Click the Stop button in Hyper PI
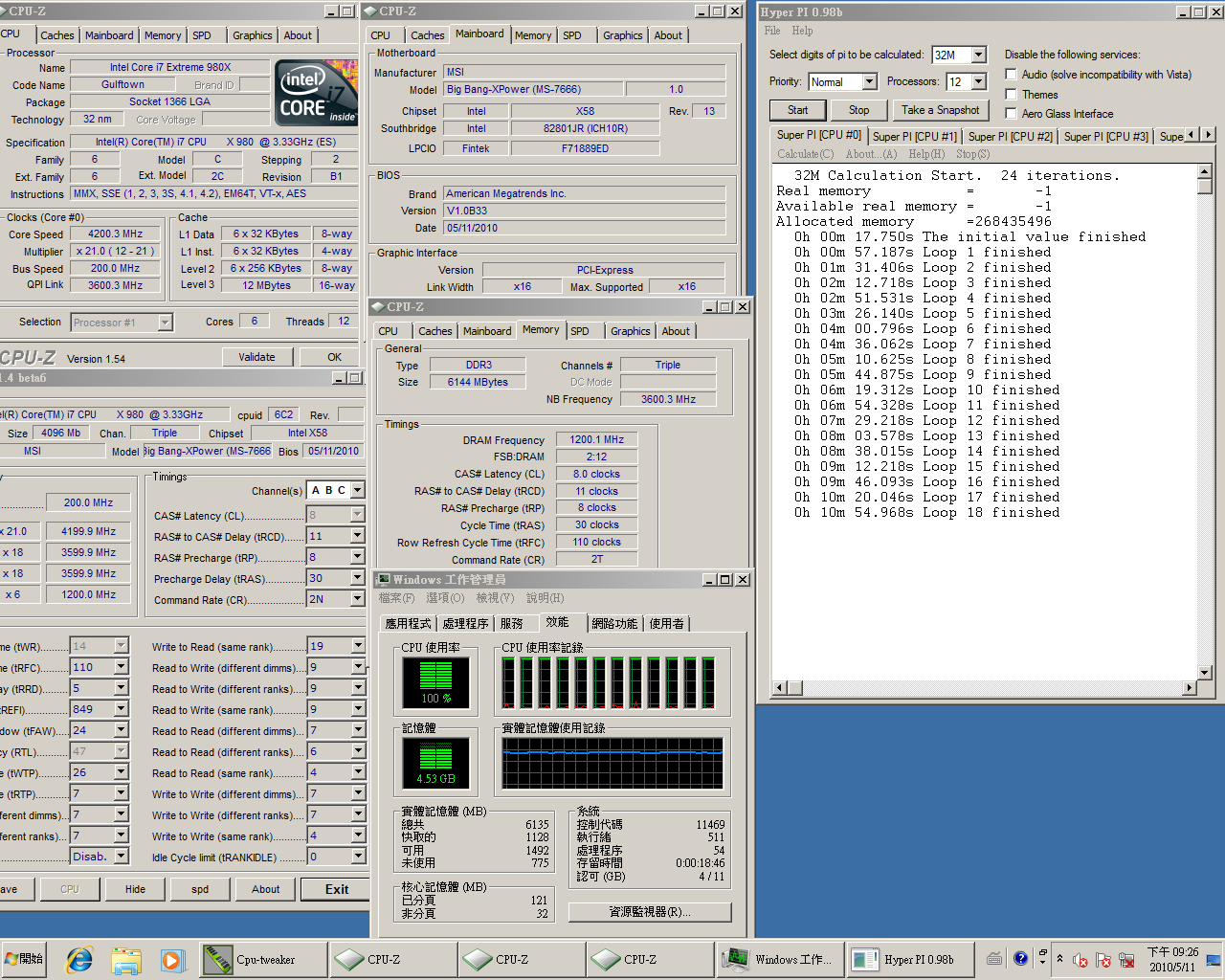This screenshot has height=980, width=1225. point(858,110)
